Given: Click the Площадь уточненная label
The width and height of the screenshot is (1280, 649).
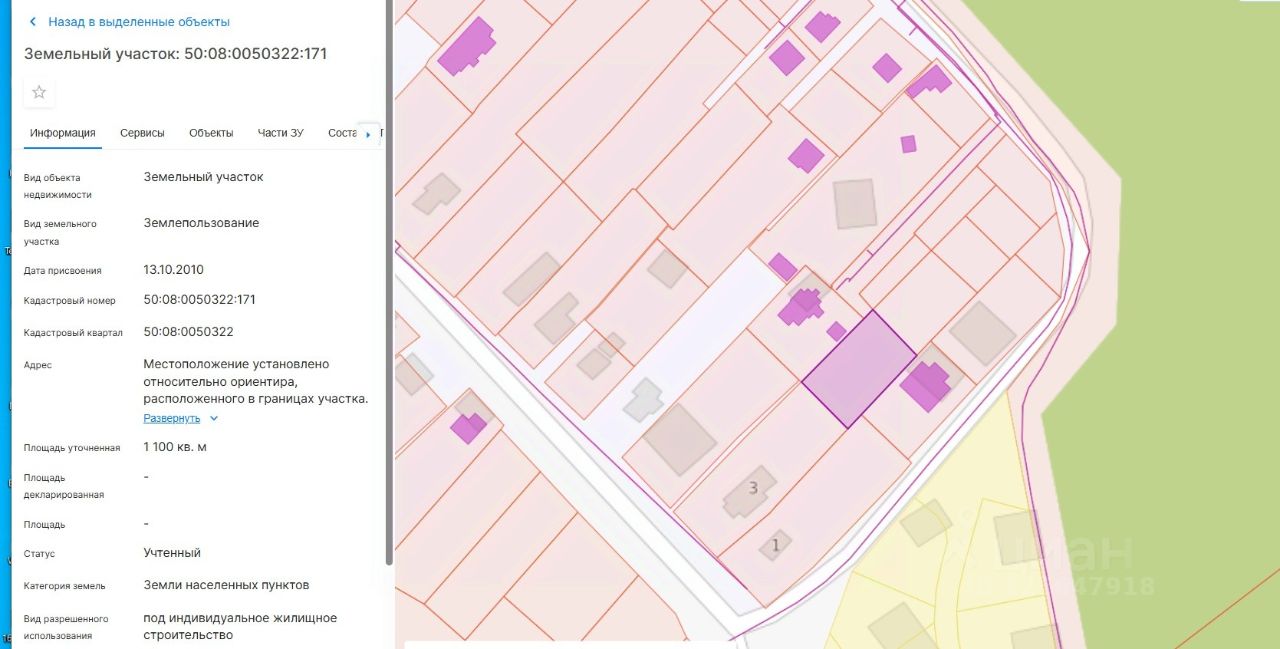Looking at the screenshot, I should coord(72,448).
